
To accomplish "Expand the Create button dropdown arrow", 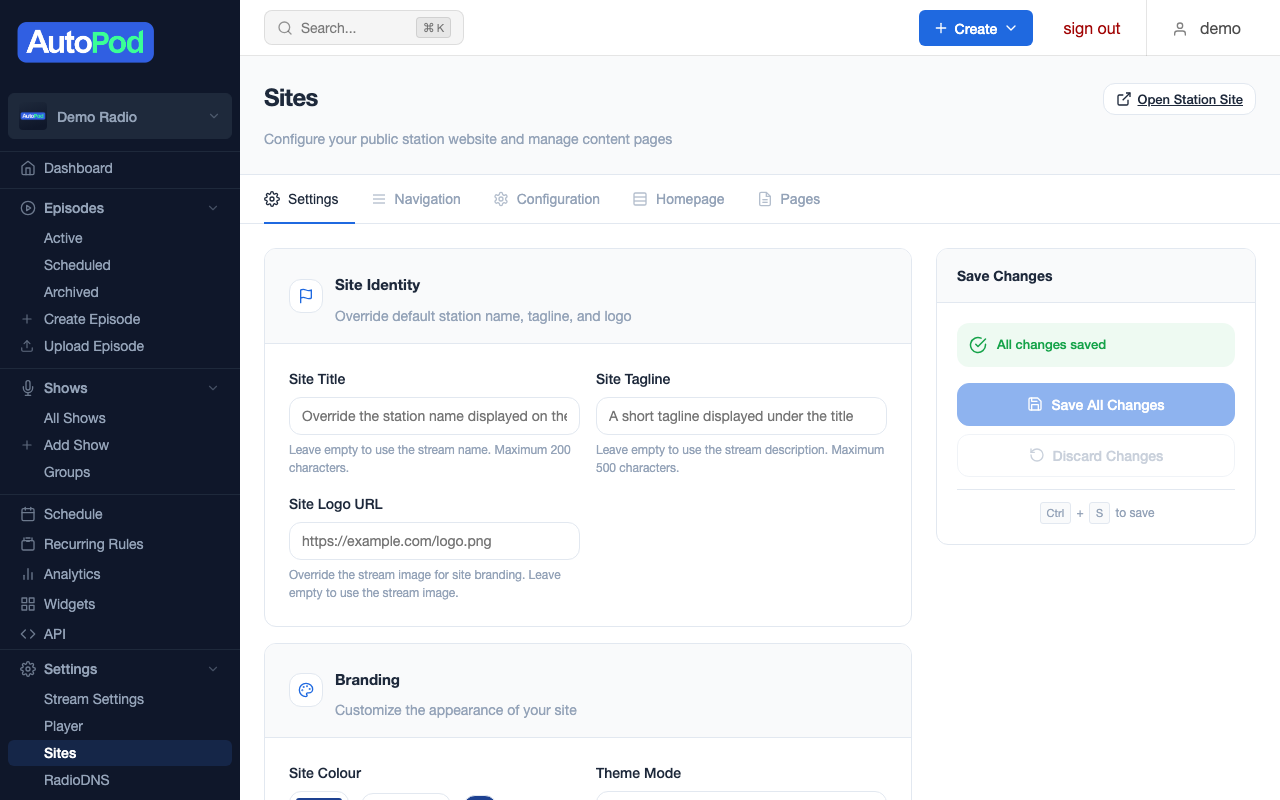I will (x=1010, y=28).
